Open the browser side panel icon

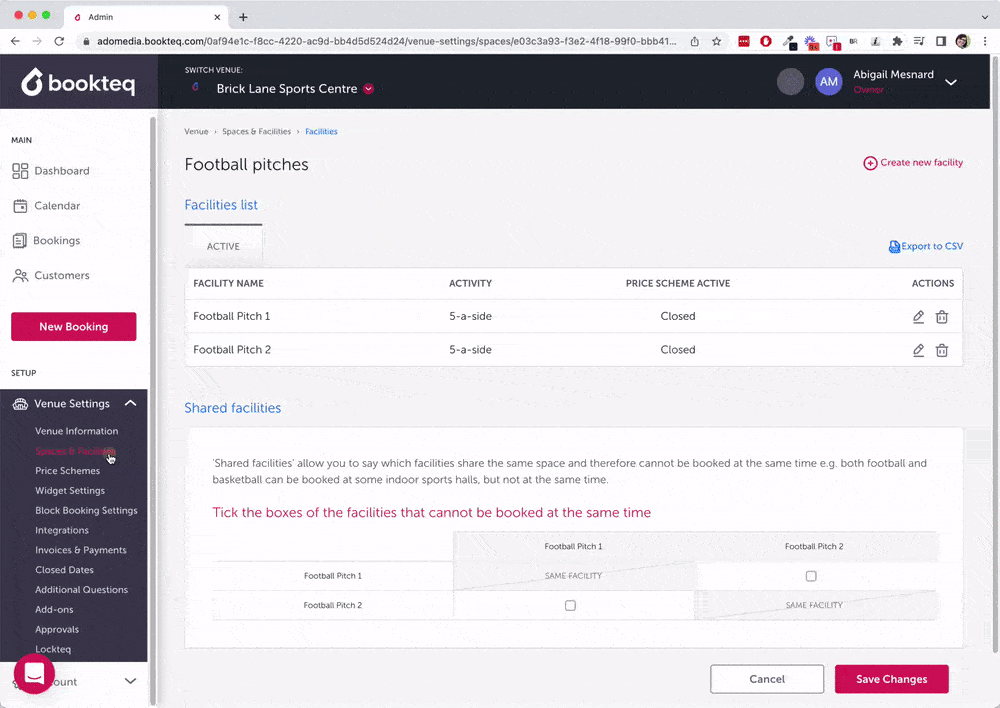tap(941, 41)
